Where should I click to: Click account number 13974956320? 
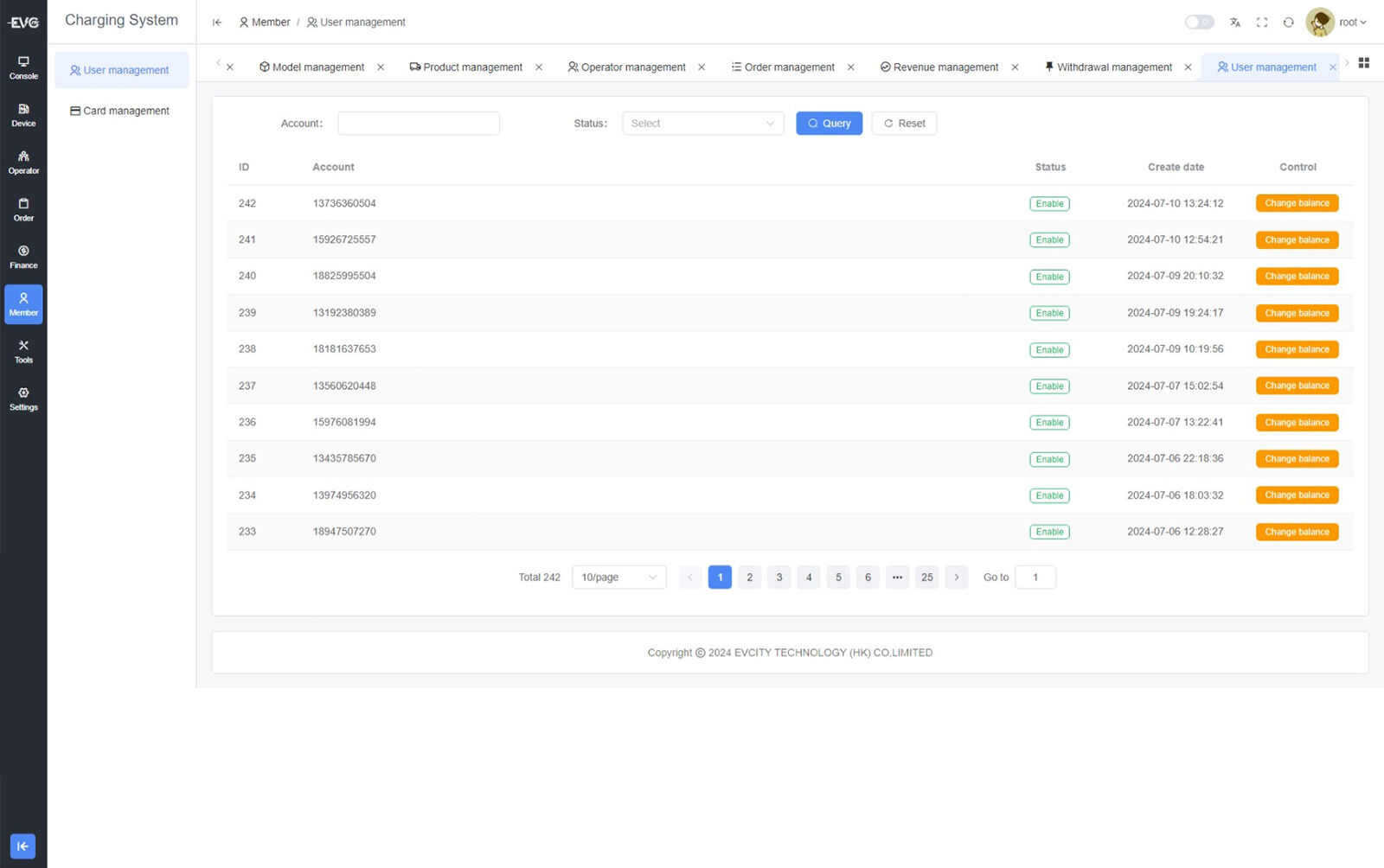tap(344, 495)
